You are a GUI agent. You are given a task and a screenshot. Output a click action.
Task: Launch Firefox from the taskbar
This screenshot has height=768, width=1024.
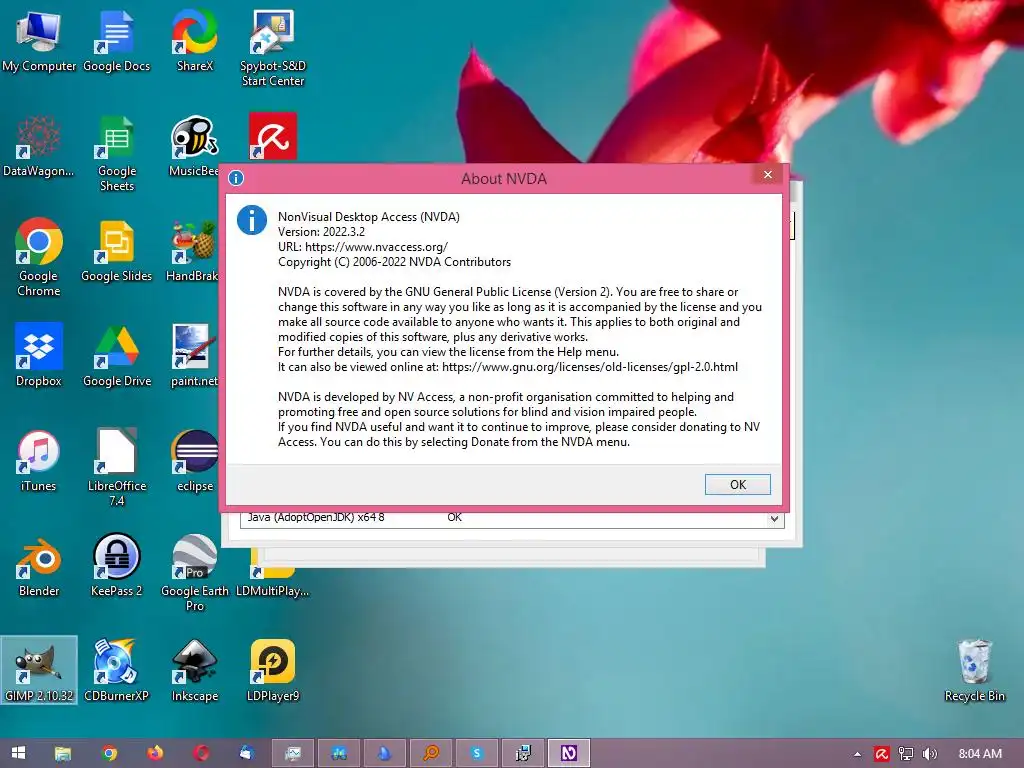[155, 753]
